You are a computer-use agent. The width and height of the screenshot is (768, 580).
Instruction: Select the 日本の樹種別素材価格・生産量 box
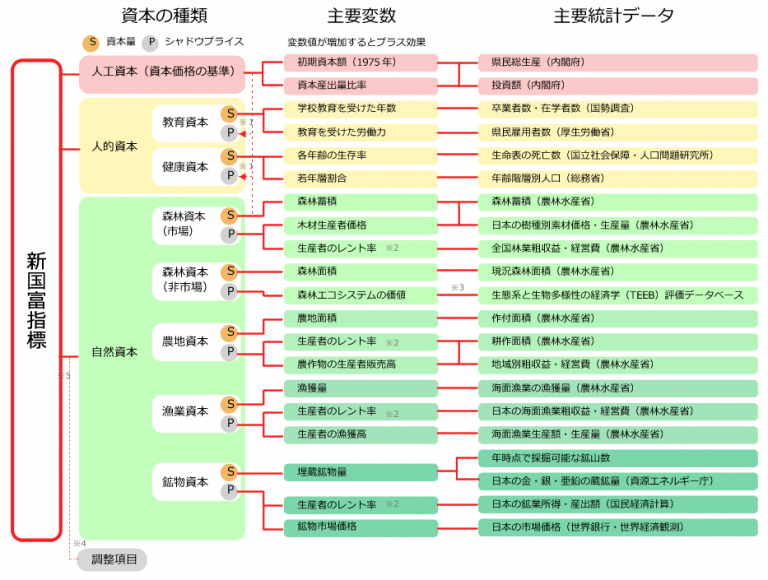pyautogui.click(x=618, y=225)
